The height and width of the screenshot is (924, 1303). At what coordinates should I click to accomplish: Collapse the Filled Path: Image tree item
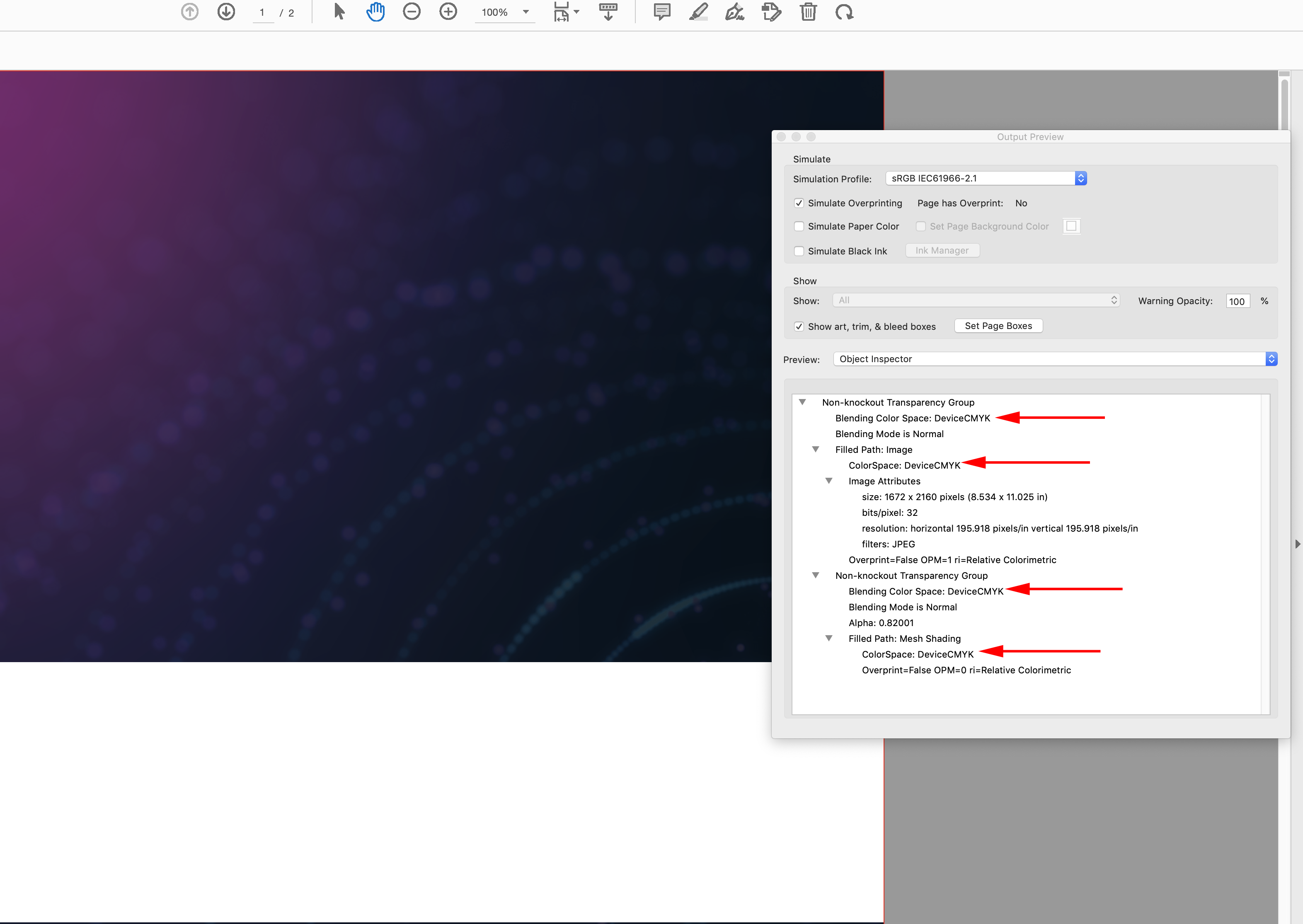[816, 449]
